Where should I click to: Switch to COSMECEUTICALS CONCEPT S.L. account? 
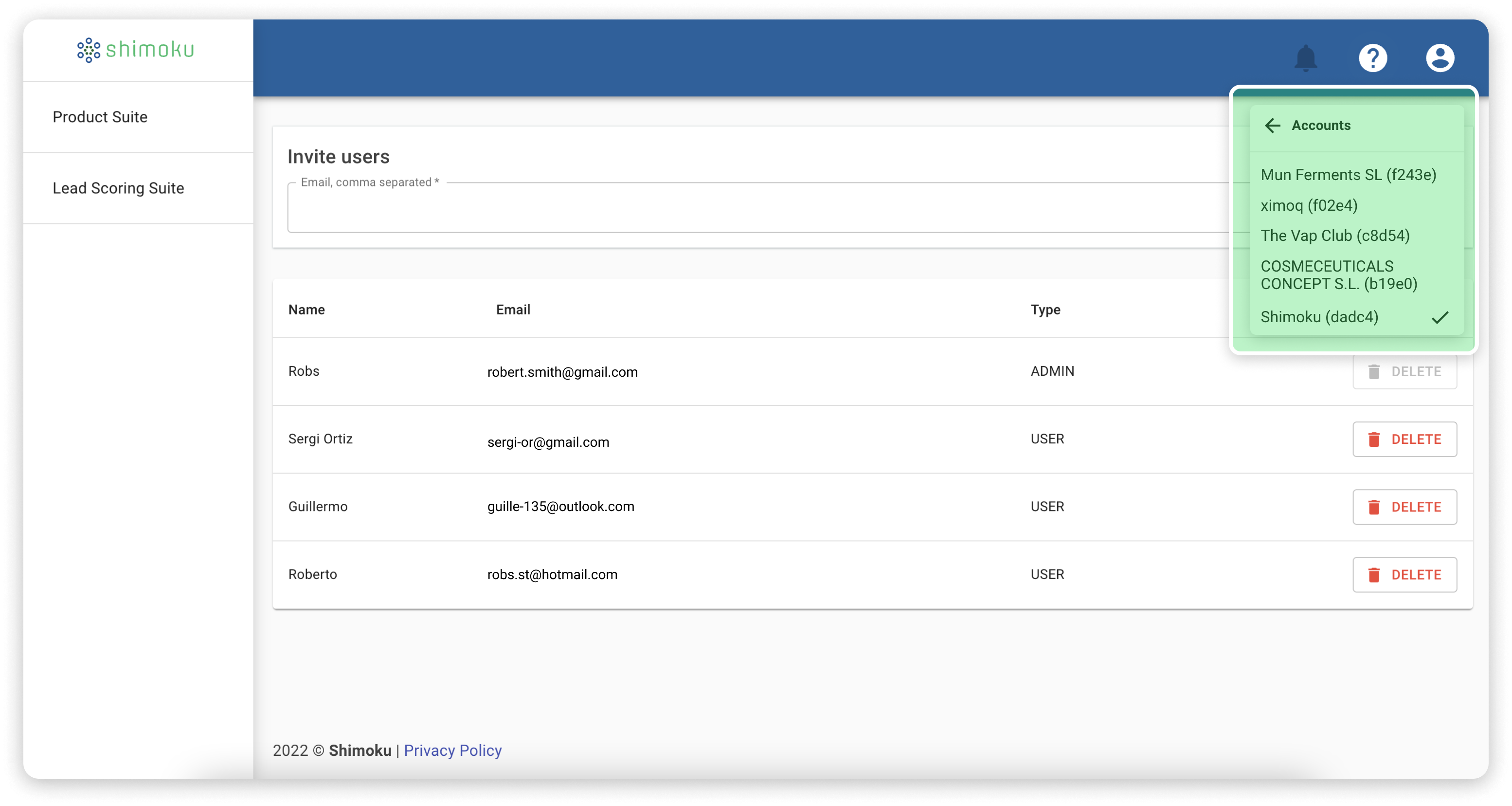tap(1356, 275)
